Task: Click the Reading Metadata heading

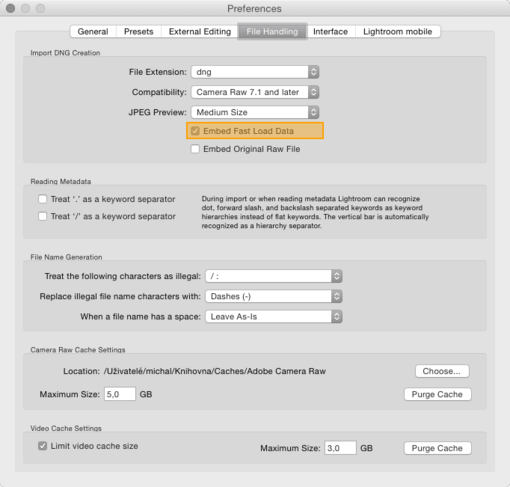Action: [x=61, y=181]
